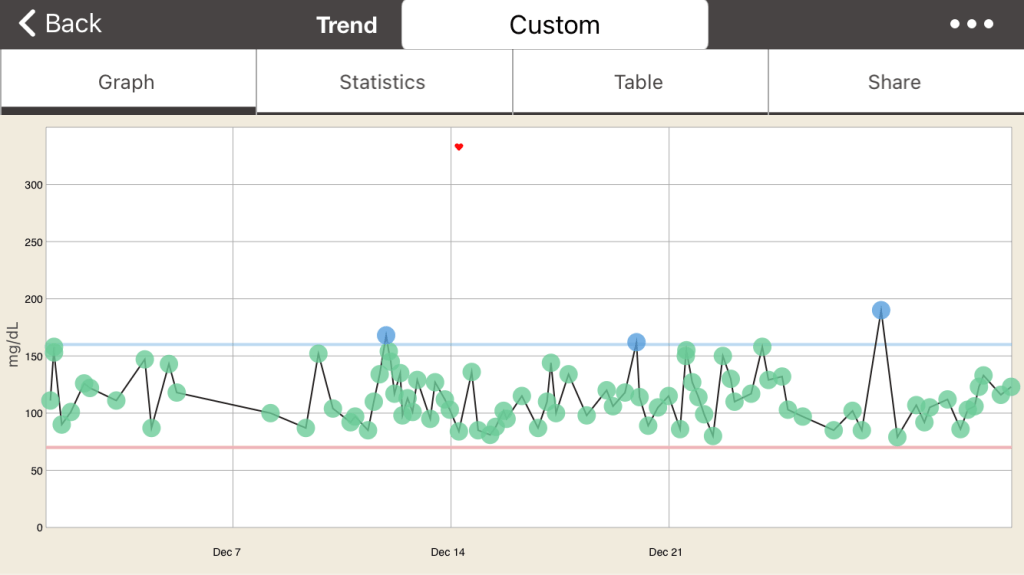
Task: Tap the Trend title label
Action: pyautogui.click(x=346, y=25)
